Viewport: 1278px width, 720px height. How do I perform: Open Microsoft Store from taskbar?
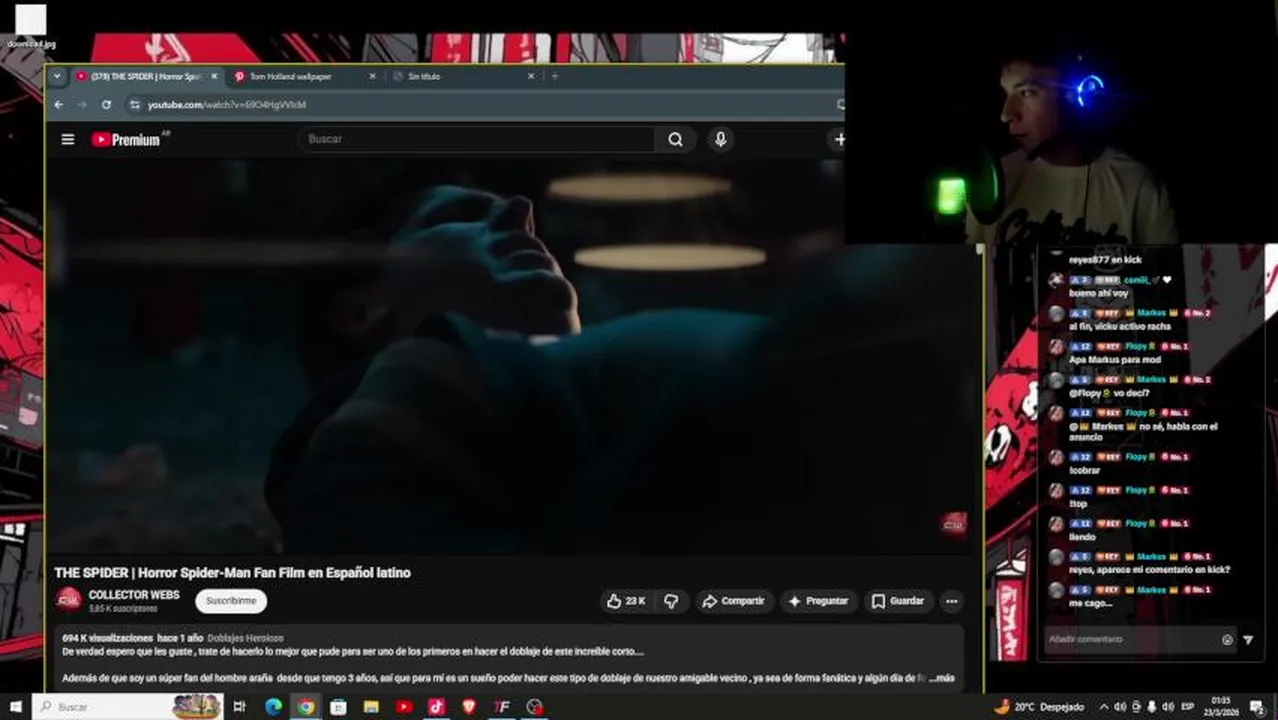[x=338, y=706]
